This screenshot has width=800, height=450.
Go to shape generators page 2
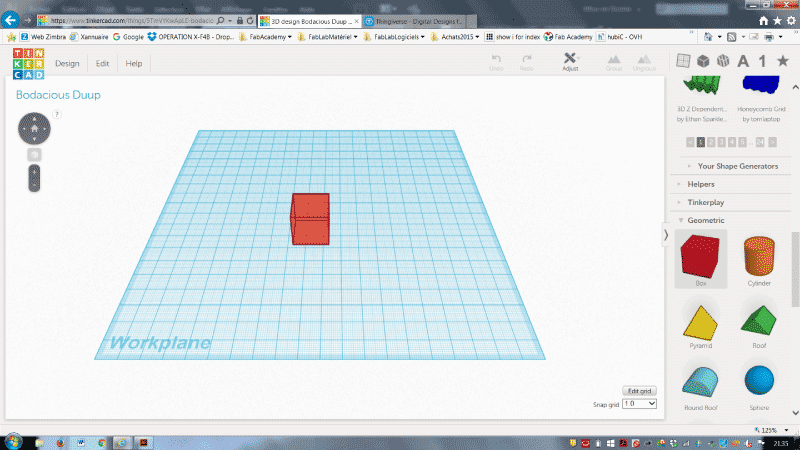[x=711, y=142]
